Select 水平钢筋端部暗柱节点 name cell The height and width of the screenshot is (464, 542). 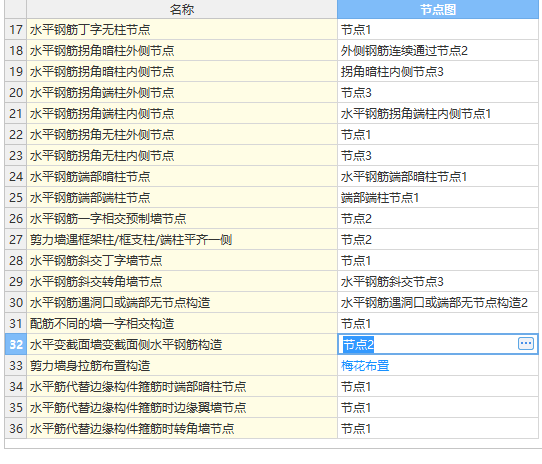point(182,177)
